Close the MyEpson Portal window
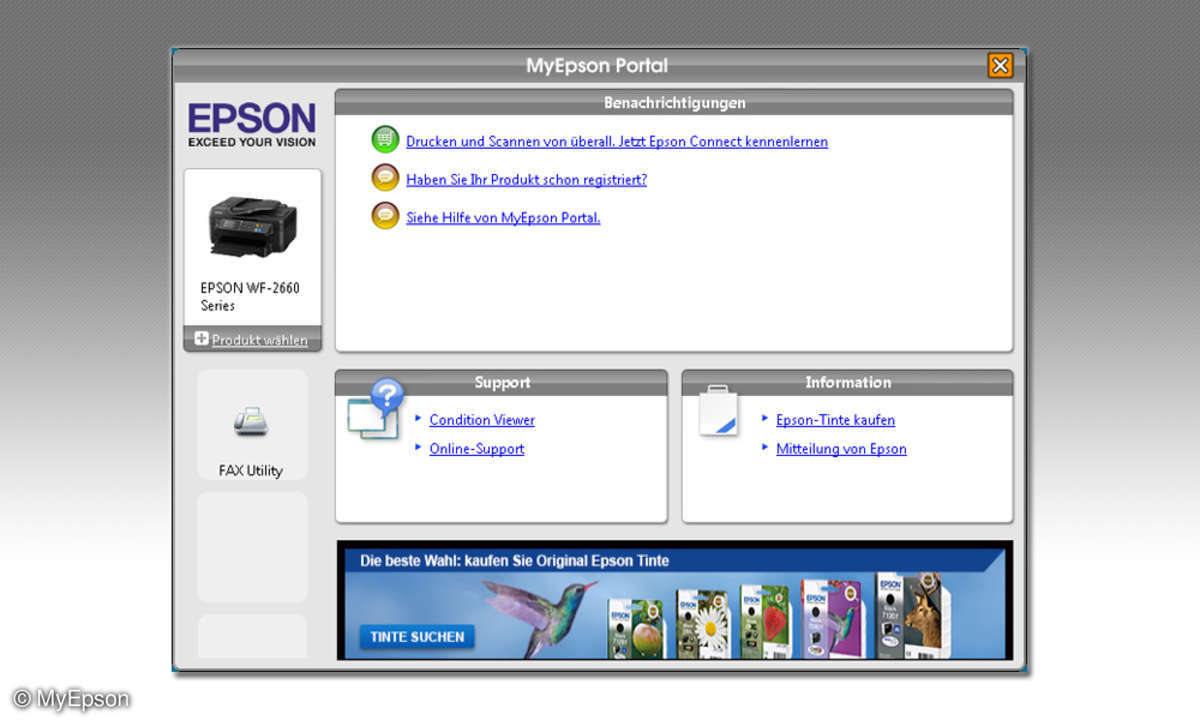Image resolution: width=1200 pixels, height=720 pixels. pos(1000,66)
